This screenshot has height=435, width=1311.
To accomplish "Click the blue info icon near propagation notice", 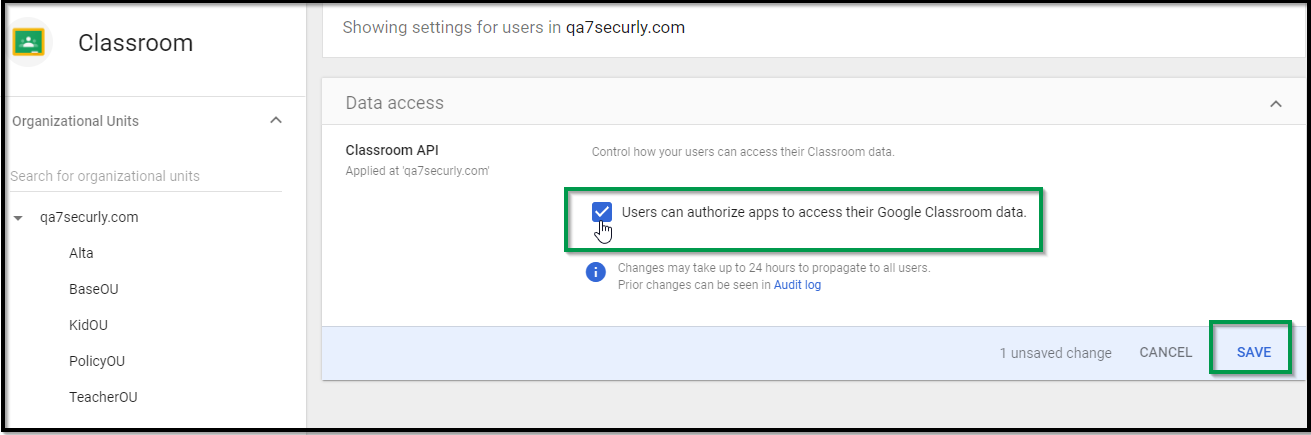I will click(596, 272).
